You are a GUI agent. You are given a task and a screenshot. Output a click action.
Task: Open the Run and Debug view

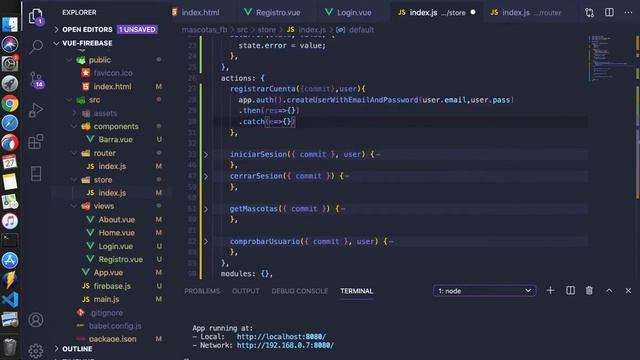tap(36, 110)
